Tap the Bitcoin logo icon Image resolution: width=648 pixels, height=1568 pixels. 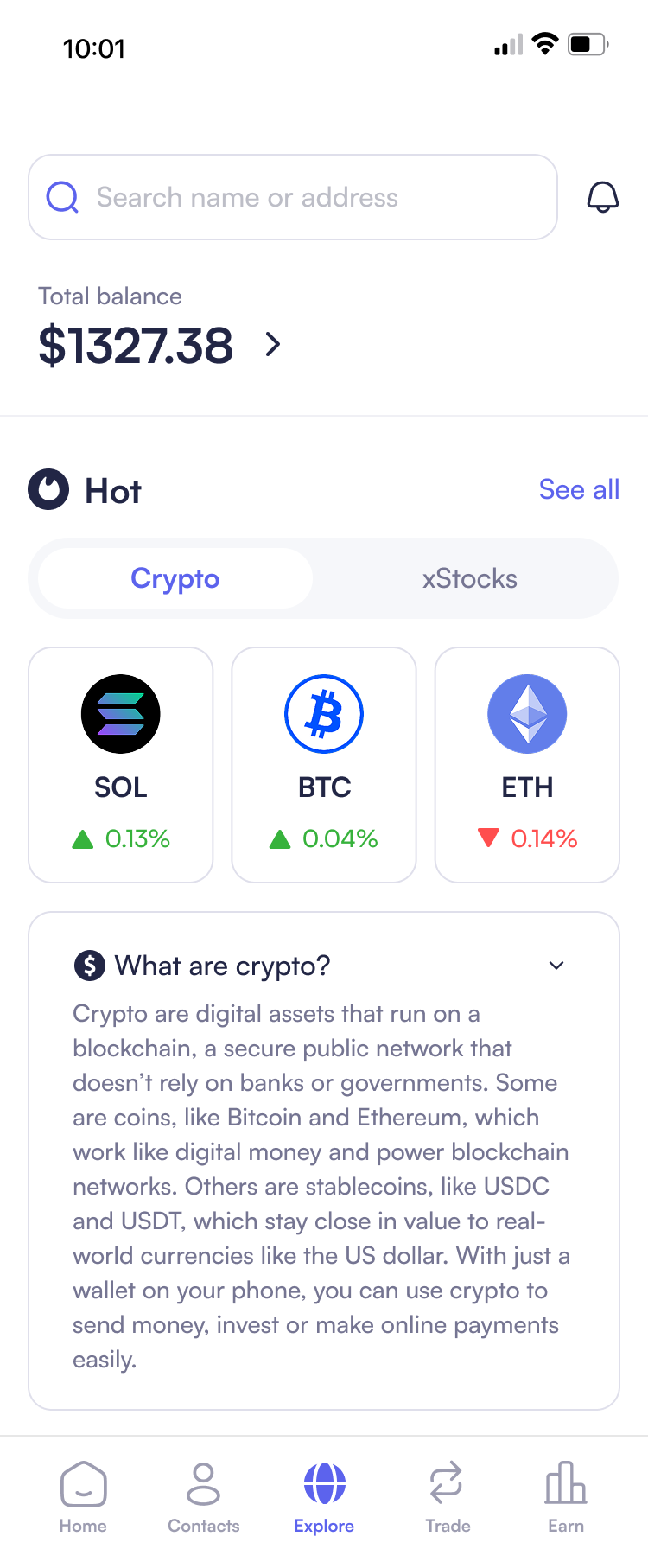(x=324, y=714)
